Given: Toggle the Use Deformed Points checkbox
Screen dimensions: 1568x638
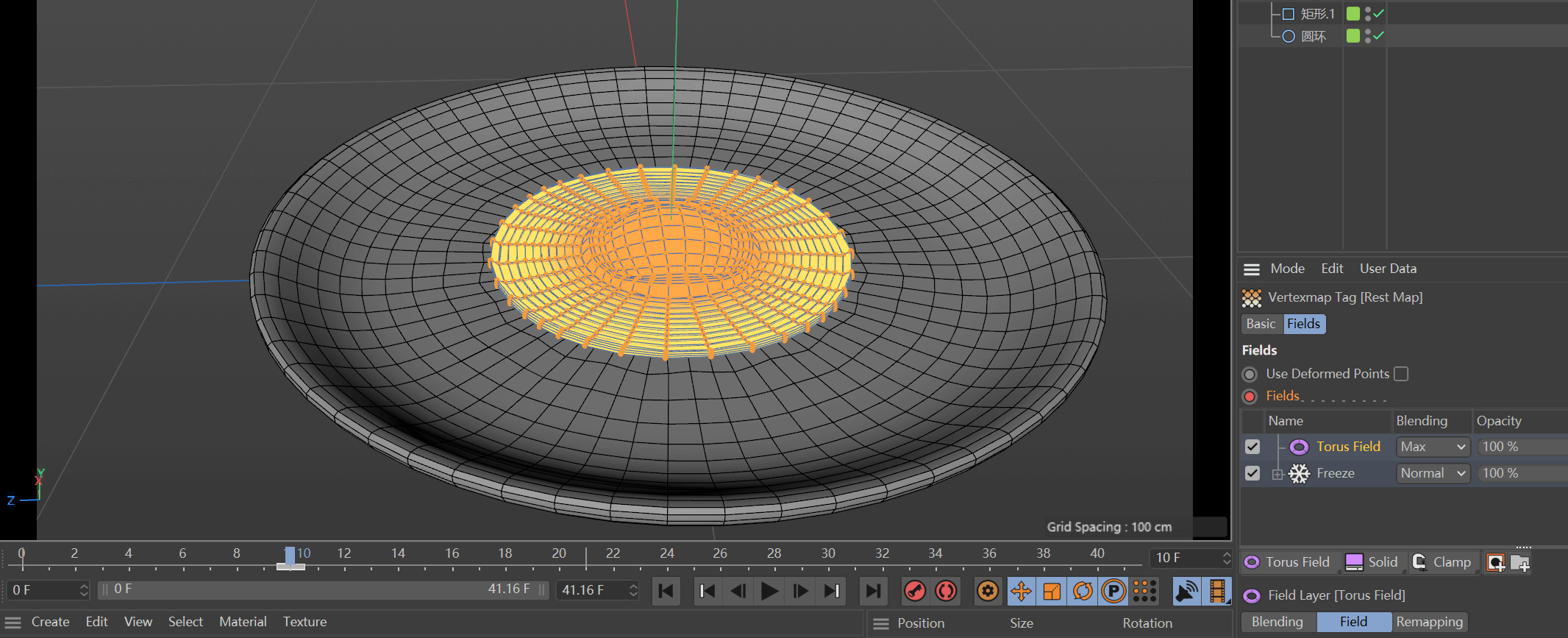Looking at the screenshot, I should click(1402, 374).
